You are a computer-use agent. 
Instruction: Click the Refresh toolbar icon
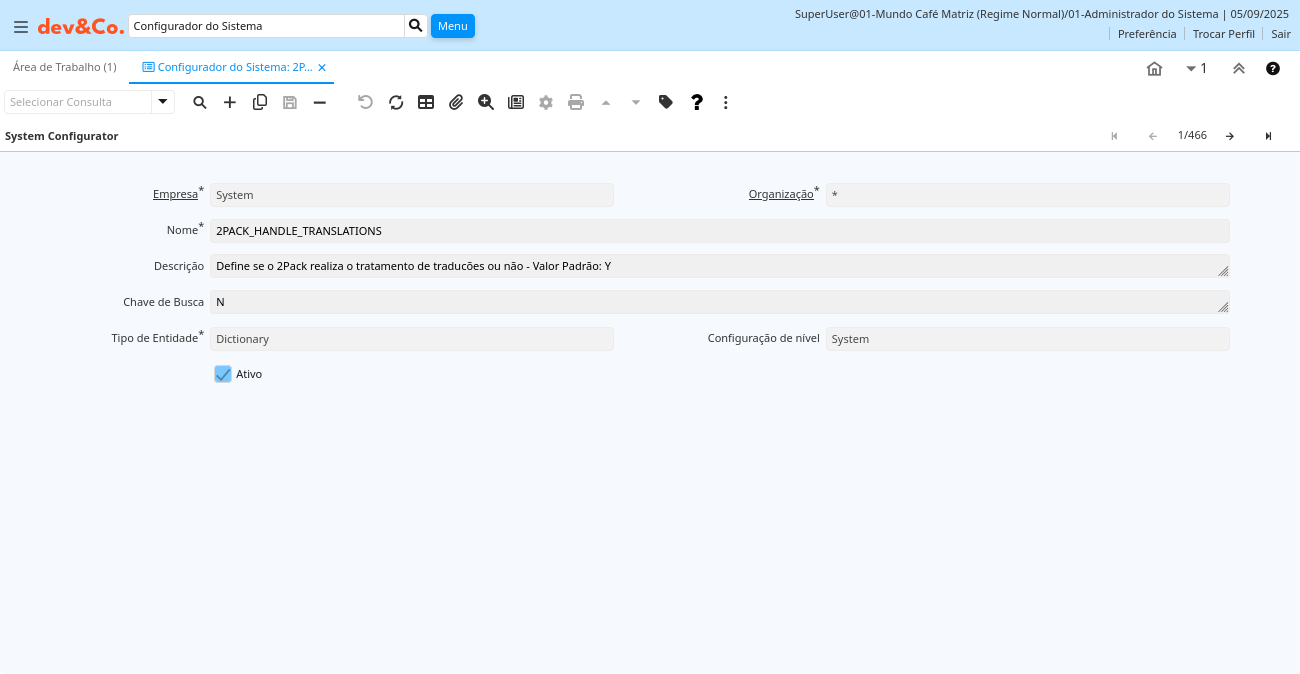[x=396, y=102]
